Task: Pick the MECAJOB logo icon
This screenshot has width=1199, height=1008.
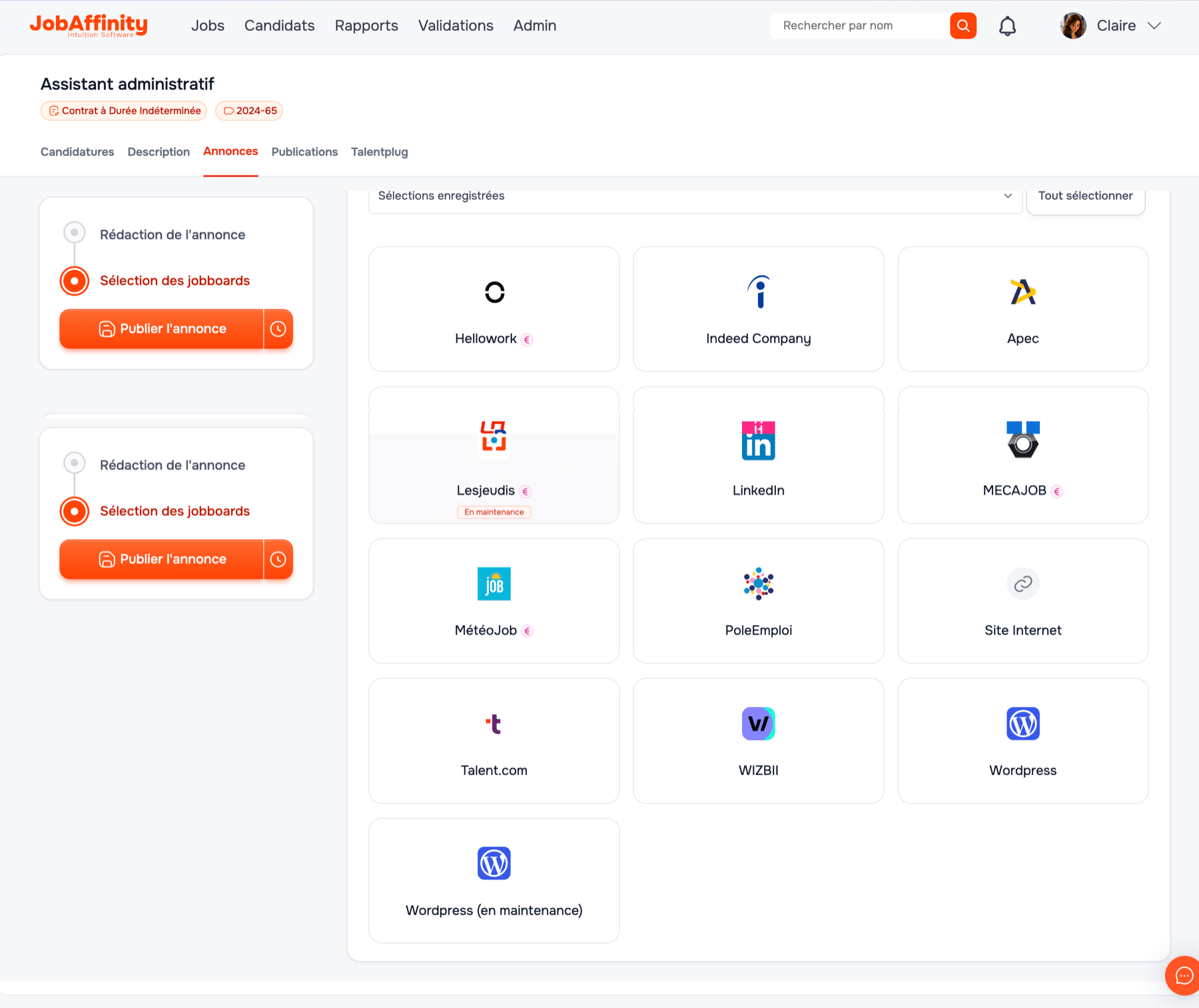Action: coord(1023,440)
